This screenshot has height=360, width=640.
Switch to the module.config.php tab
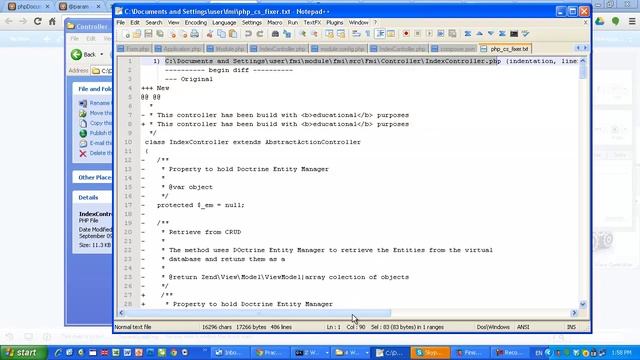pos(338,49)
